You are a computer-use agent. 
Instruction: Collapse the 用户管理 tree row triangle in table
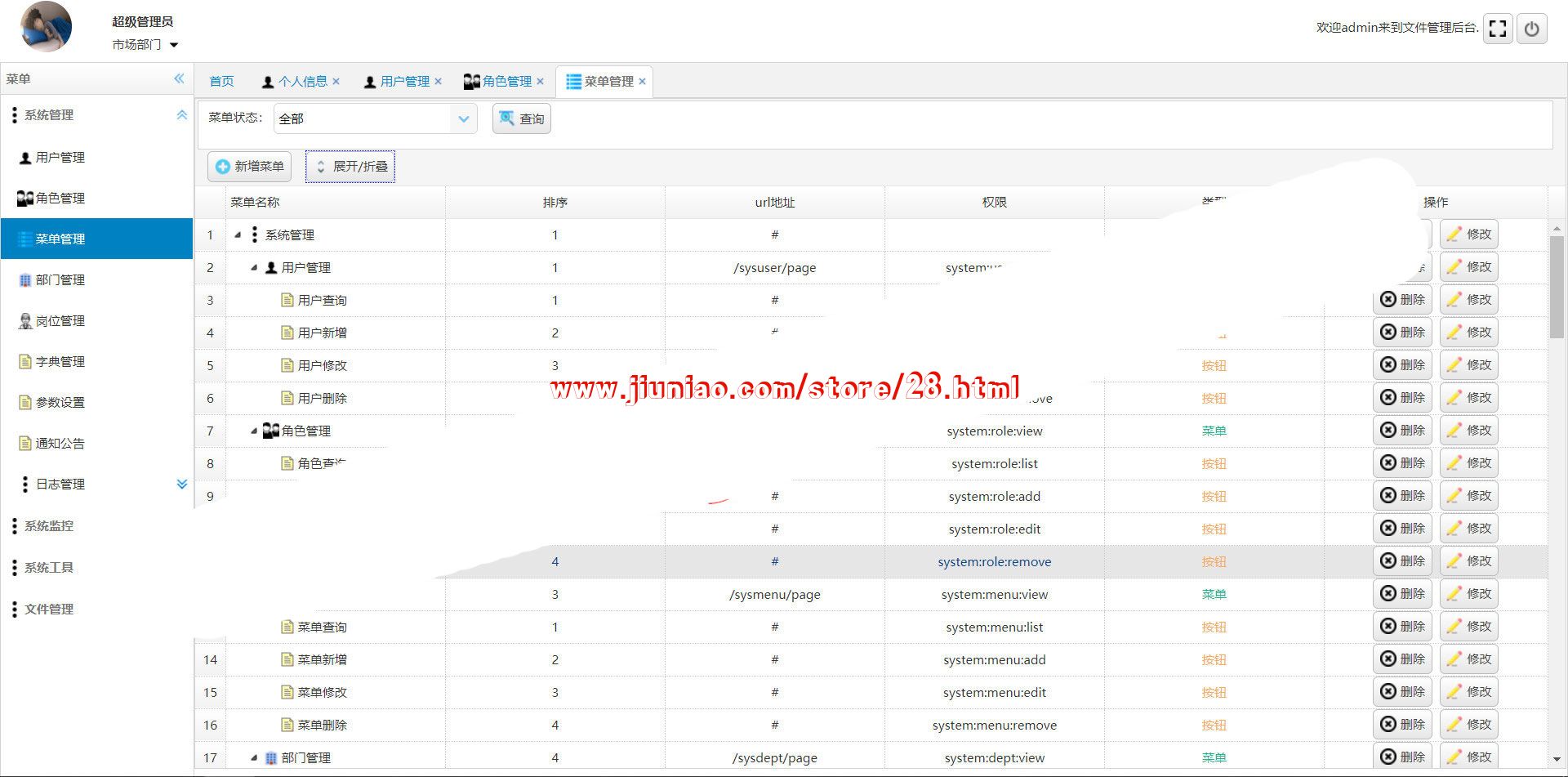pos(254,268)
